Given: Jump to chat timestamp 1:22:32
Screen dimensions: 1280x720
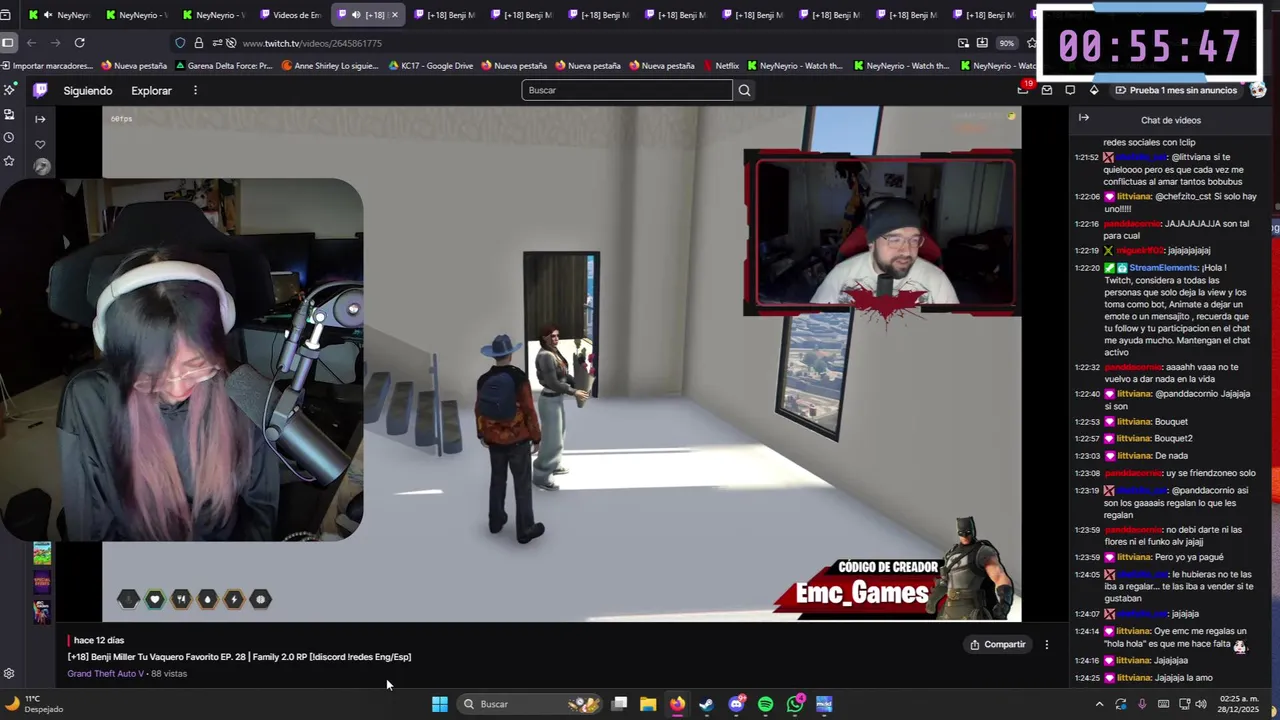Looking at the screenshot, I should pos(1086,368).
